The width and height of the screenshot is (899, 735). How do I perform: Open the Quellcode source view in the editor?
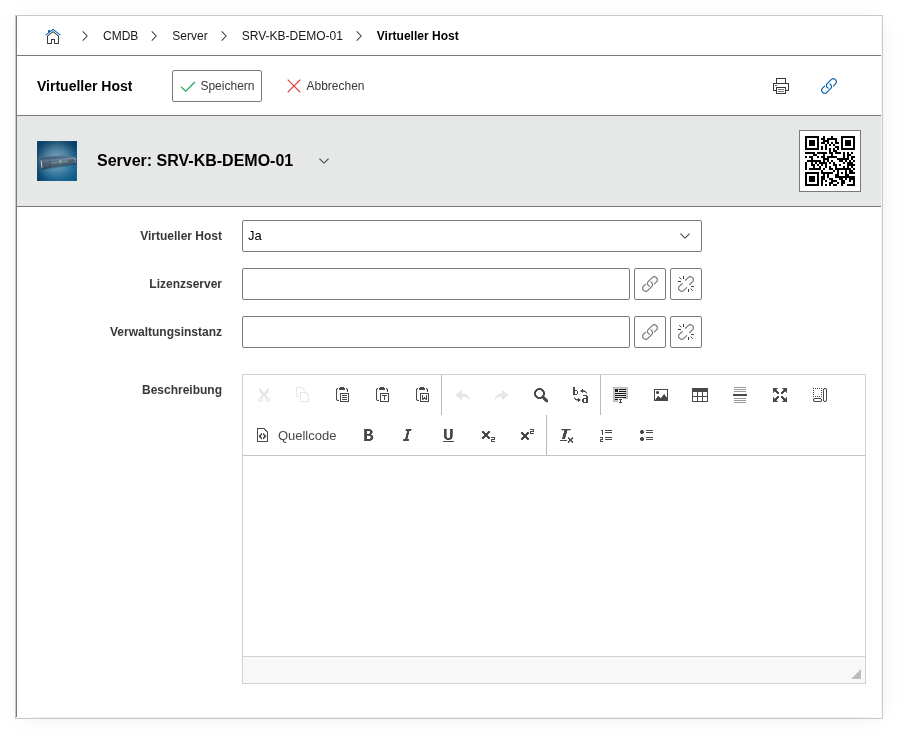[x=295, y=435]
